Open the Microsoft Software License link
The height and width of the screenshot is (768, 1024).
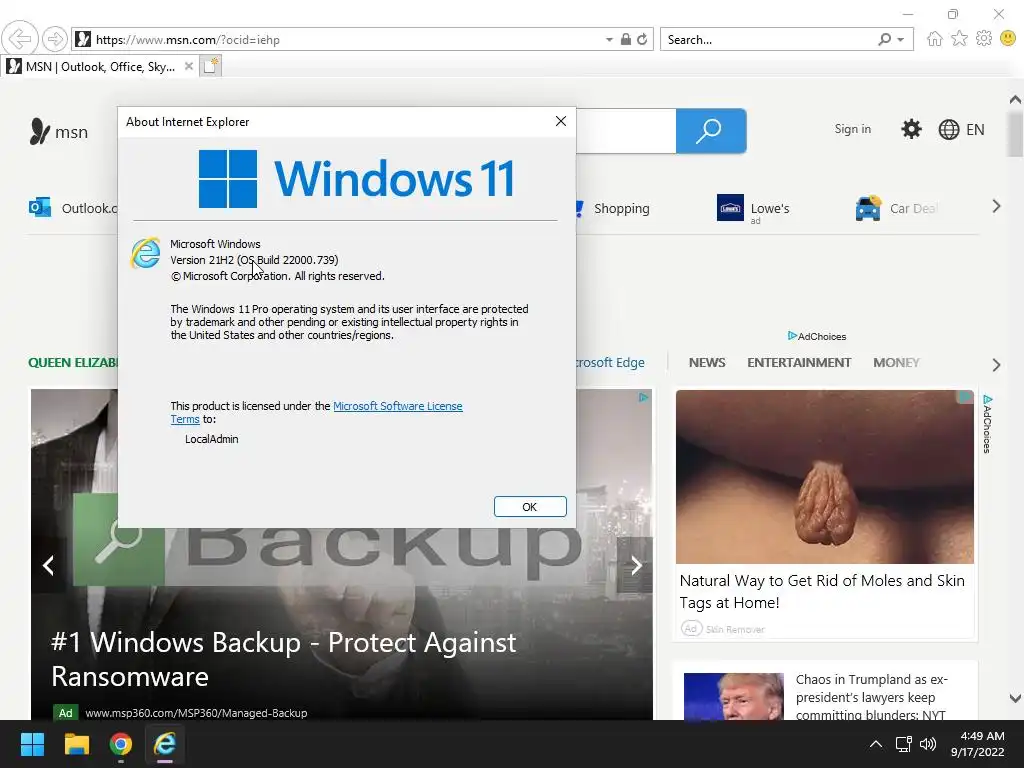398,406
